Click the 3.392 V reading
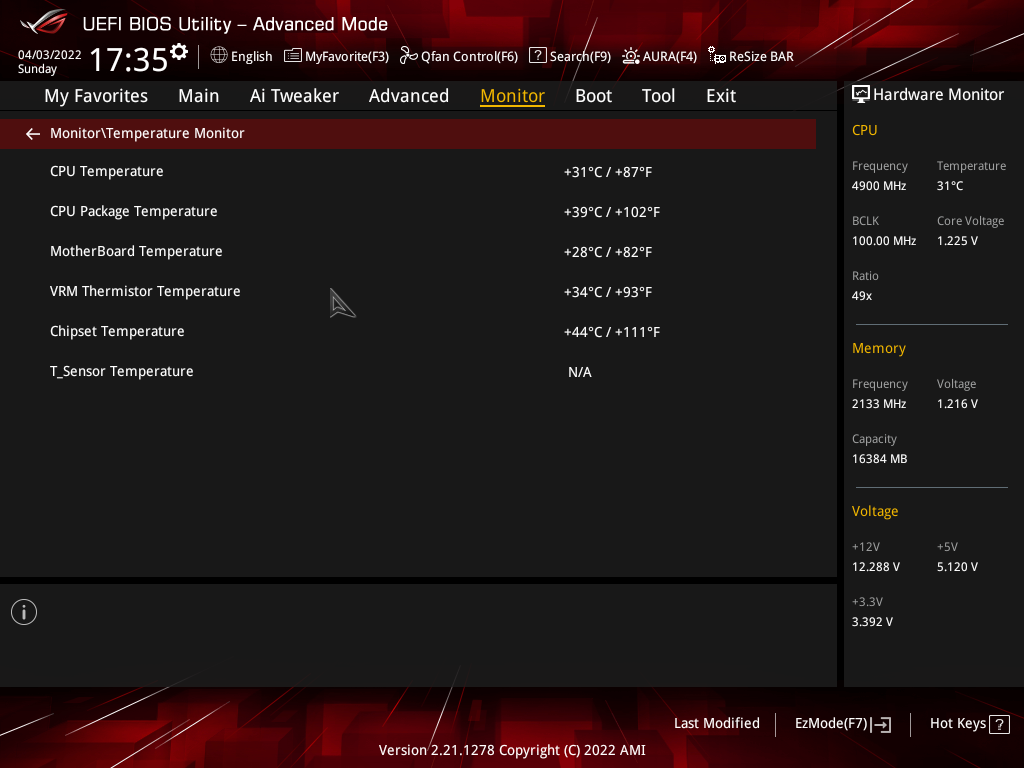The width and height of the screenshot is (1024, 768). [872, 622]
